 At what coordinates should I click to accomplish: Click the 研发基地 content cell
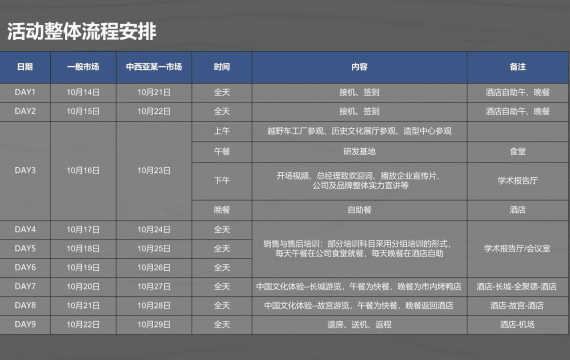[359, 152]
